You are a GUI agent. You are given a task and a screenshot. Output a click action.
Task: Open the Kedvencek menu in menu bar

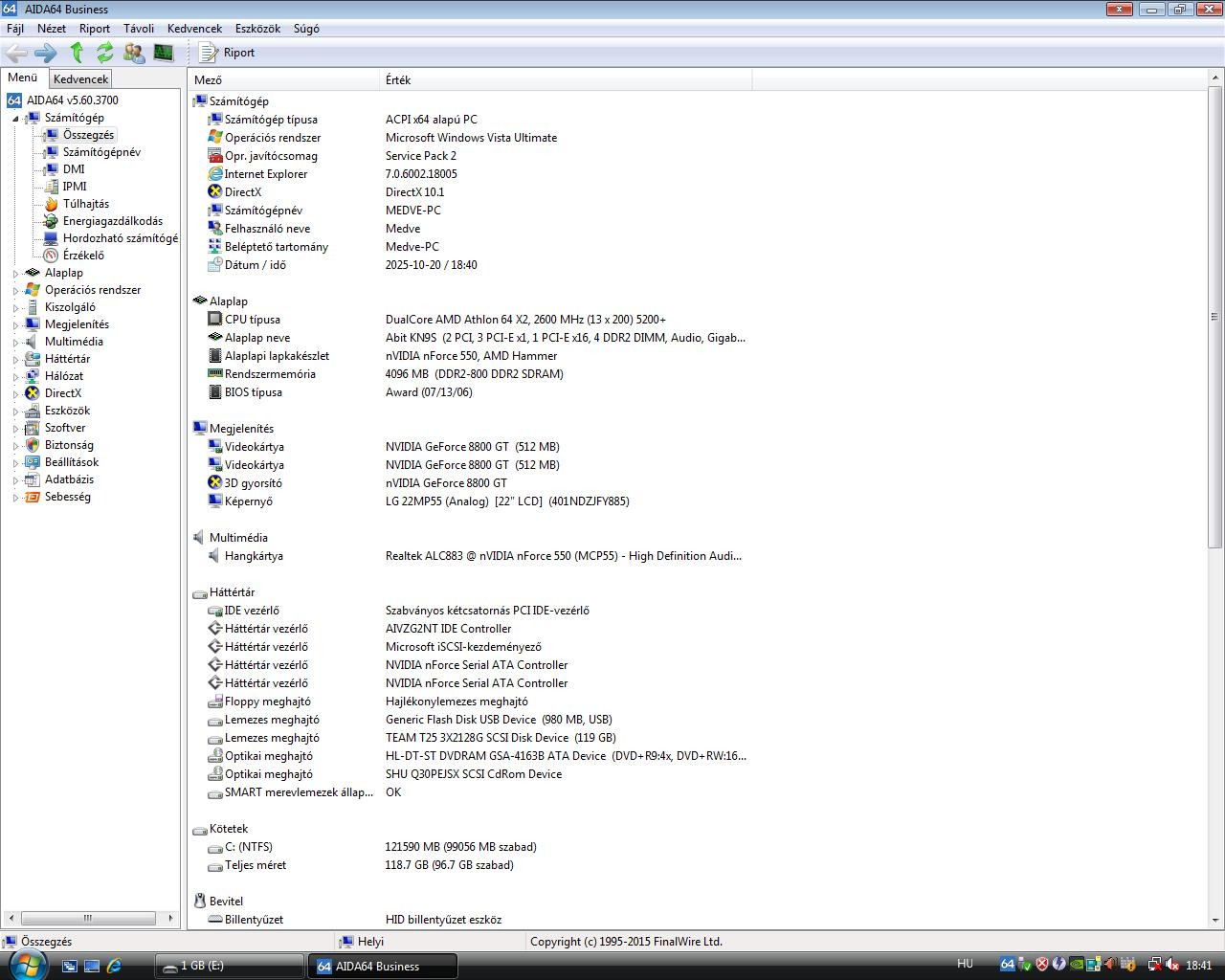(x=194, y=29)
